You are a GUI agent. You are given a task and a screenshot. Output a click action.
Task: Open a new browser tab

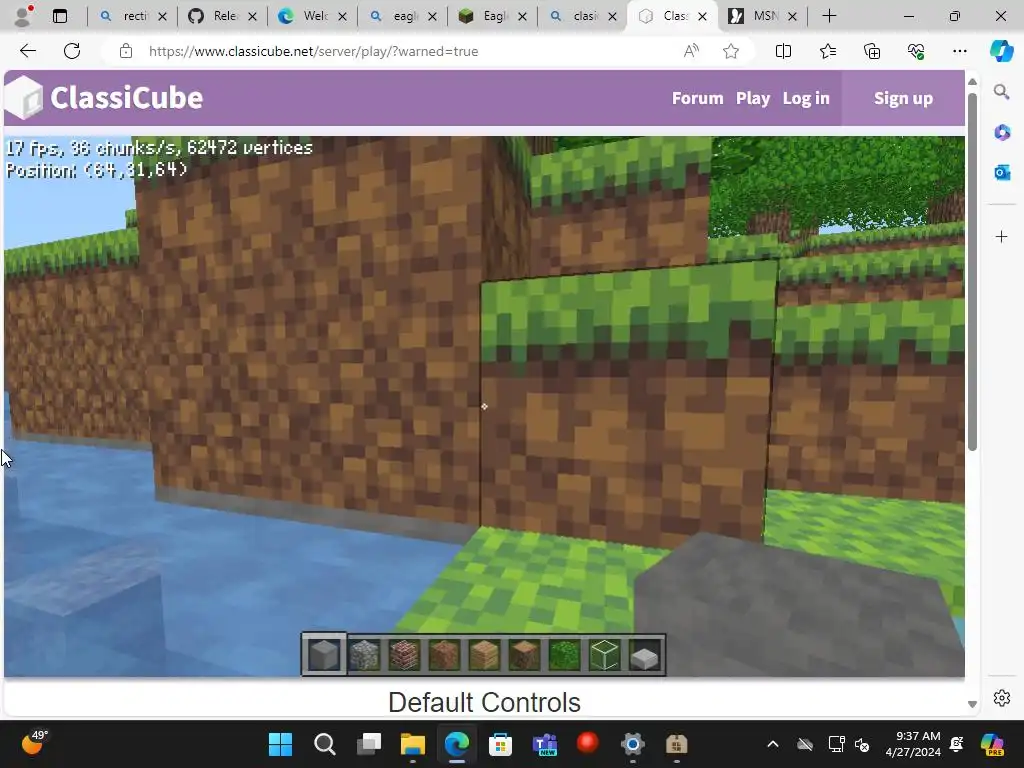(x=829, y=16)
